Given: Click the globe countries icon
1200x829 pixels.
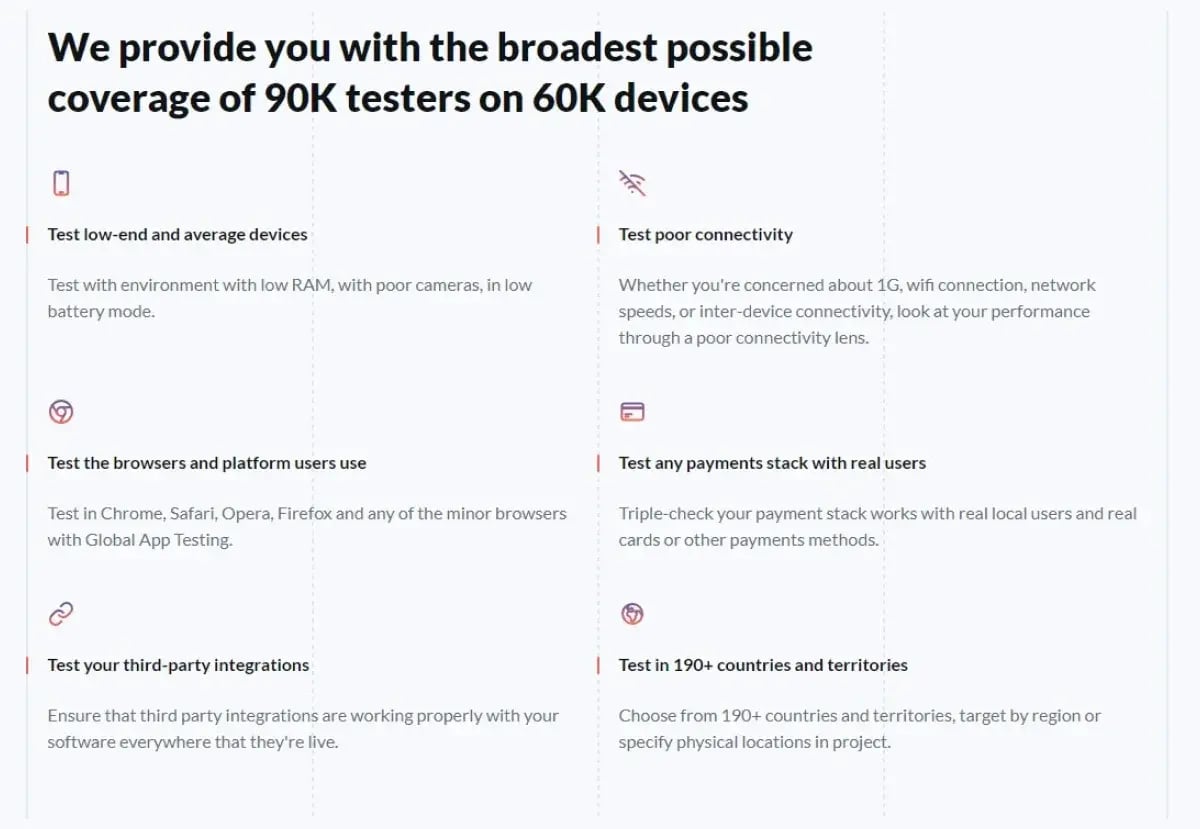Looking at the screenshot, I should [x=632, y=614].
